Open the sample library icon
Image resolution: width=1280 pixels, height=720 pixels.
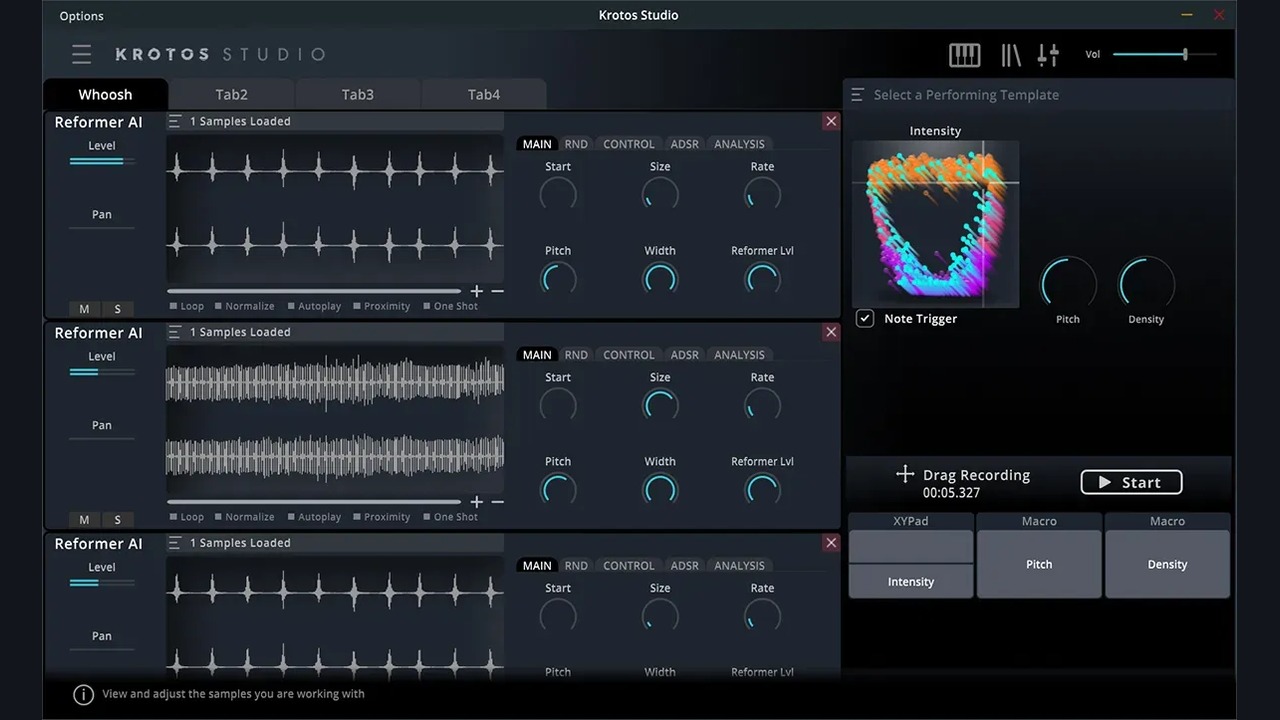(1011, 55)
